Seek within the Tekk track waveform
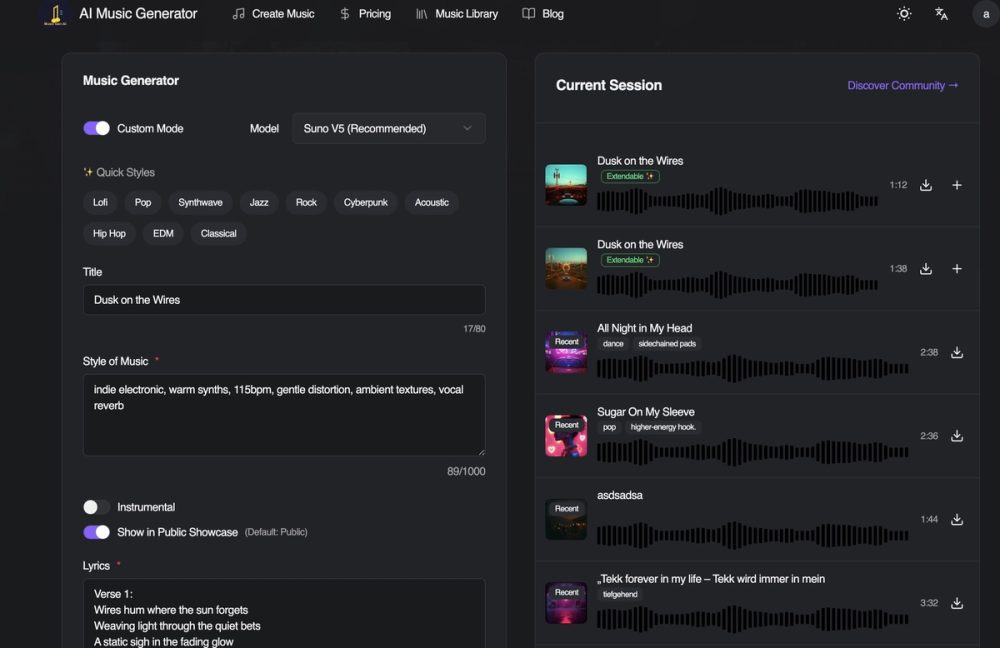This screenshot has height=648, width=1000. 752,619
